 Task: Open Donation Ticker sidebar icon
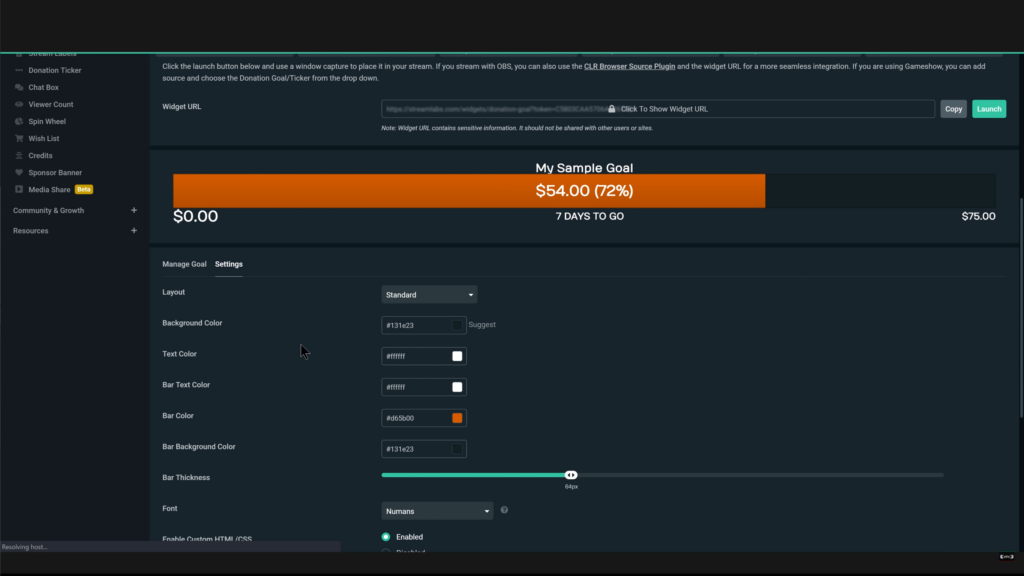19,70
